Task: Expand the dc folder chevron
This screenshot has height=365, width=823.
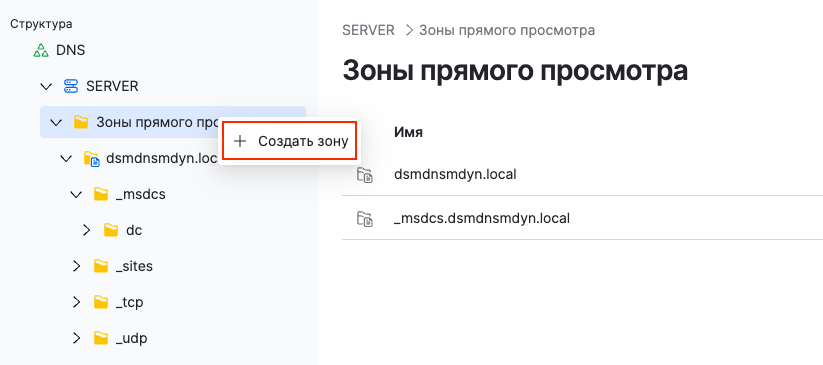Action: click(87, 230)
